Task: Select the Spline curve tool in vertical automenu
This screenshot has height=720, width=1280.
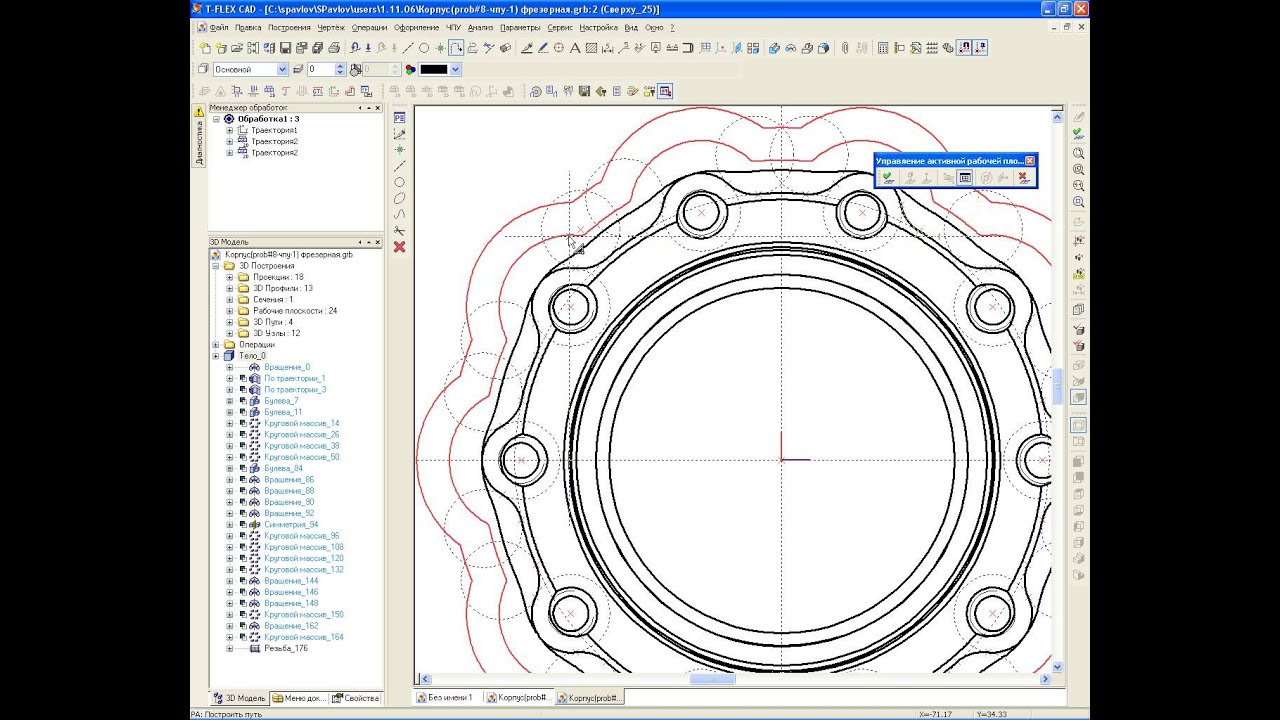Action: (x=400, y=214)
